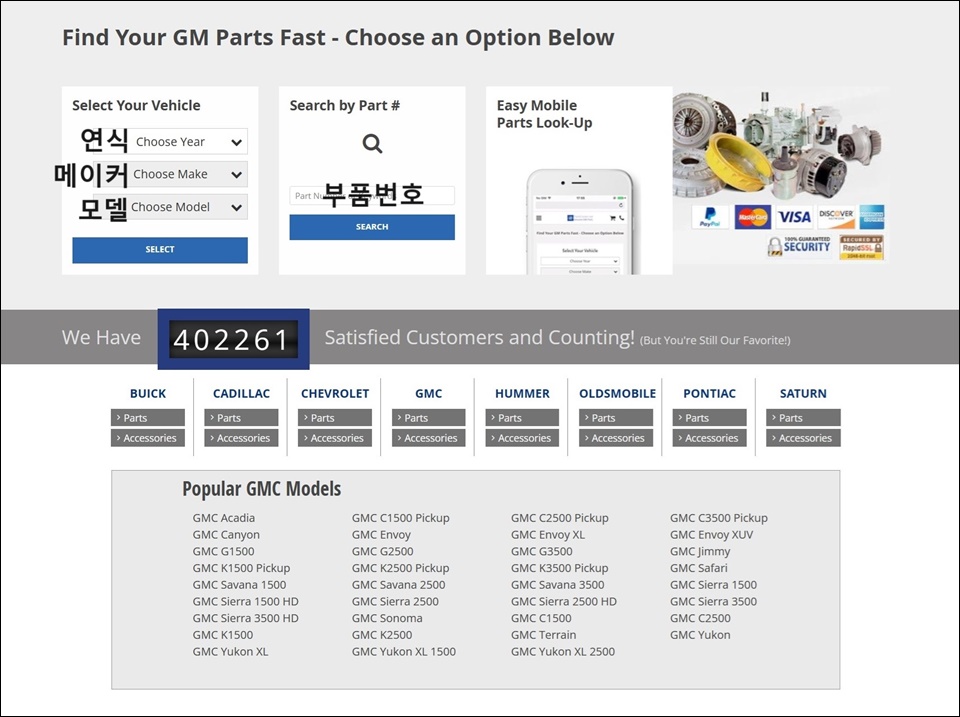Open the GMC Sierra 1500 HD link
Viewport: 960px width, 717px height.
(246, 601)
